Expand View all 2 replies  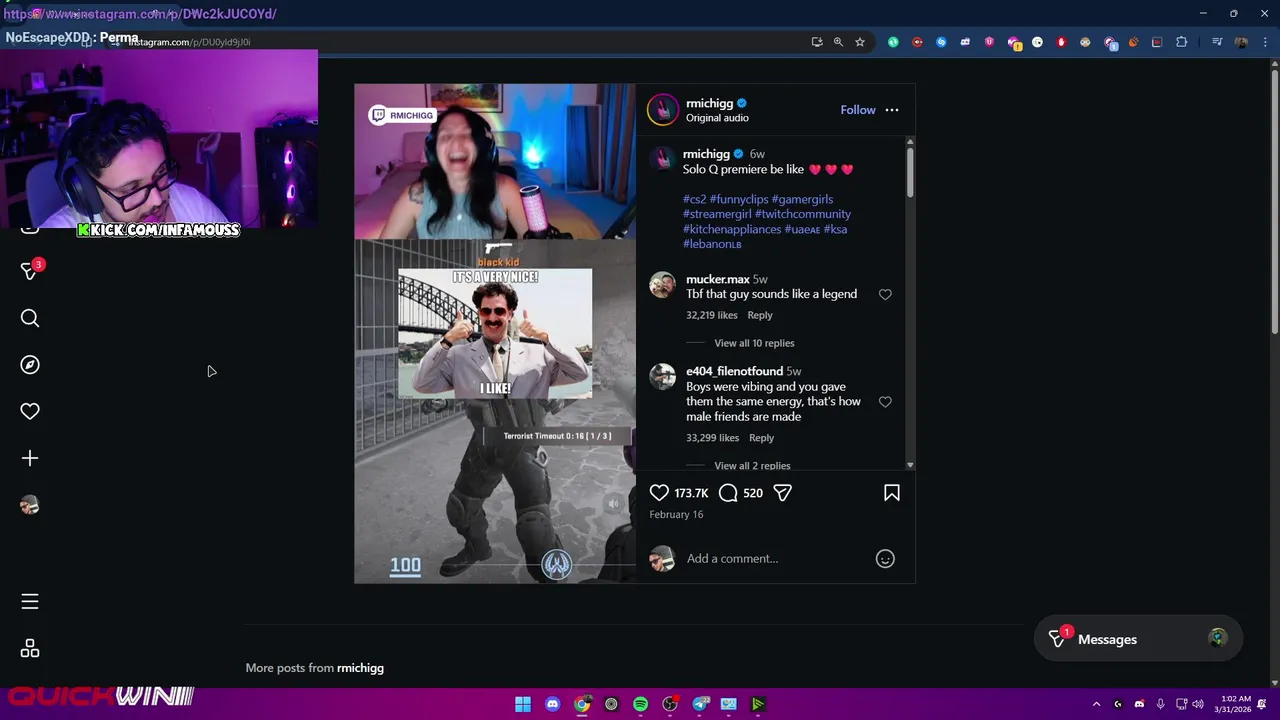tap(752, 466)
